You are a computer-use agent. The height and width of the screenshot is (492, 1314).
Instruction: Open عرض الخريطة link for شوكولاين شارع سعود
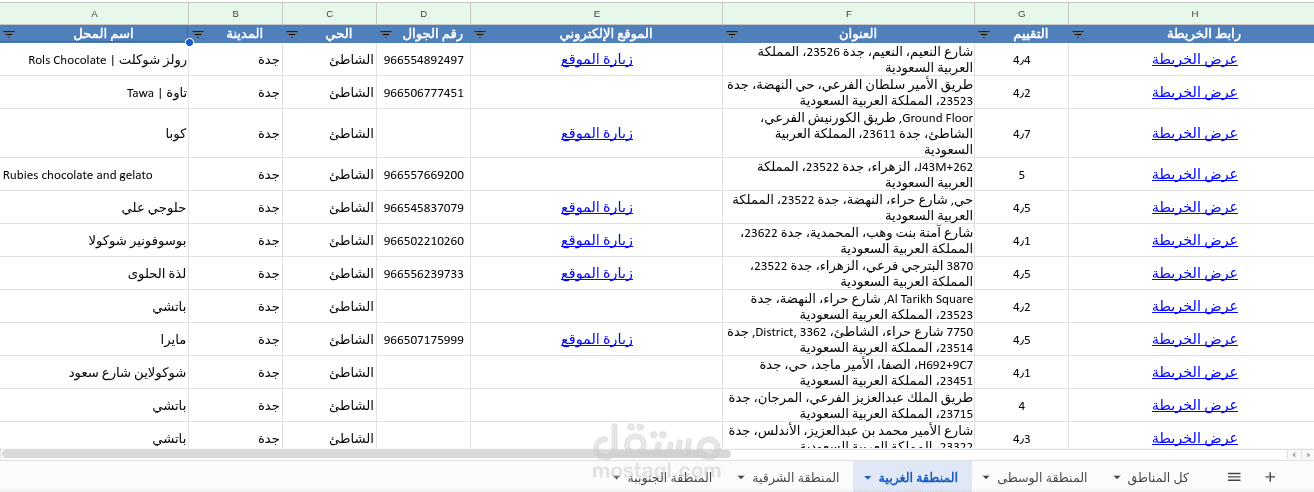(x=1195, y=372)
